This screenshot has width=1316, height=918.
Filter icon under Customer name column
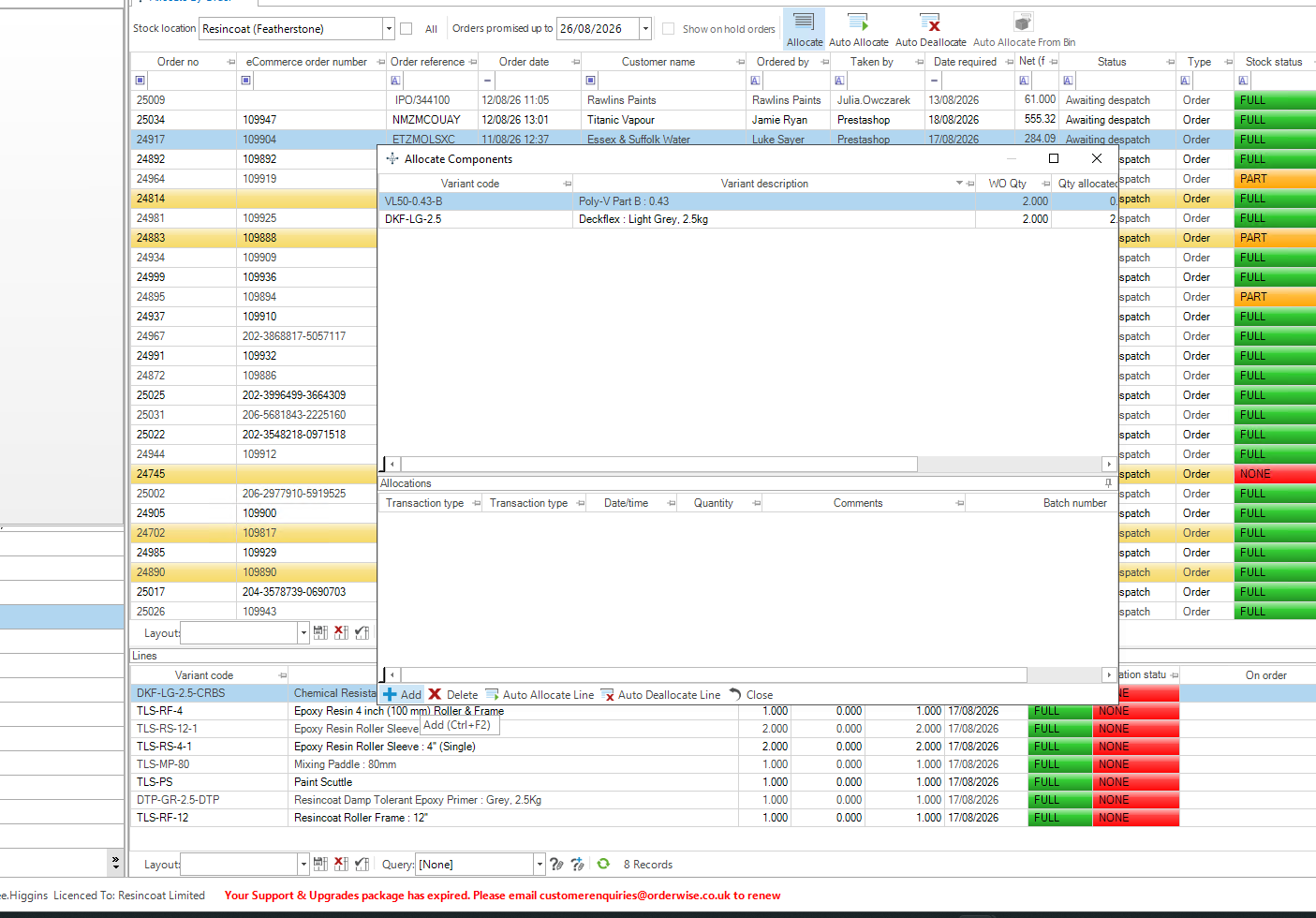click(590, 81)
